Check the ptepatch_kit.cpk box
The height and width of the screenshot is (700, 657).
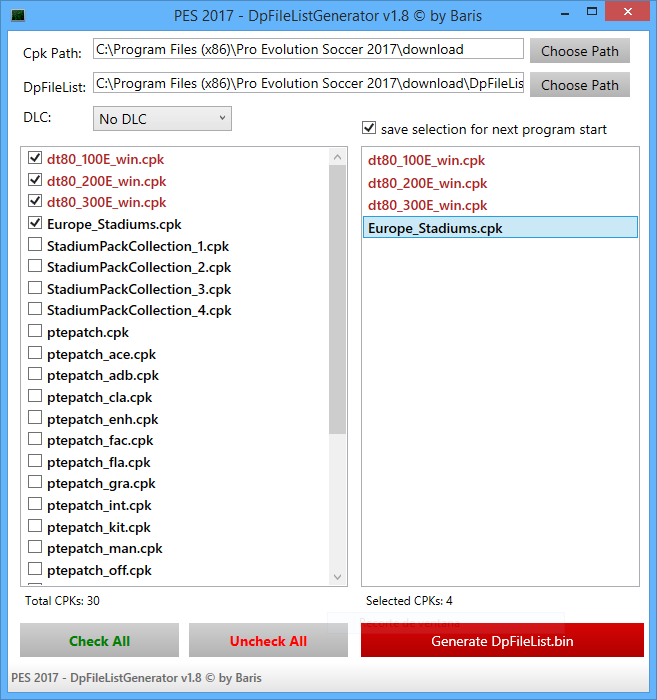click(35, 525)
